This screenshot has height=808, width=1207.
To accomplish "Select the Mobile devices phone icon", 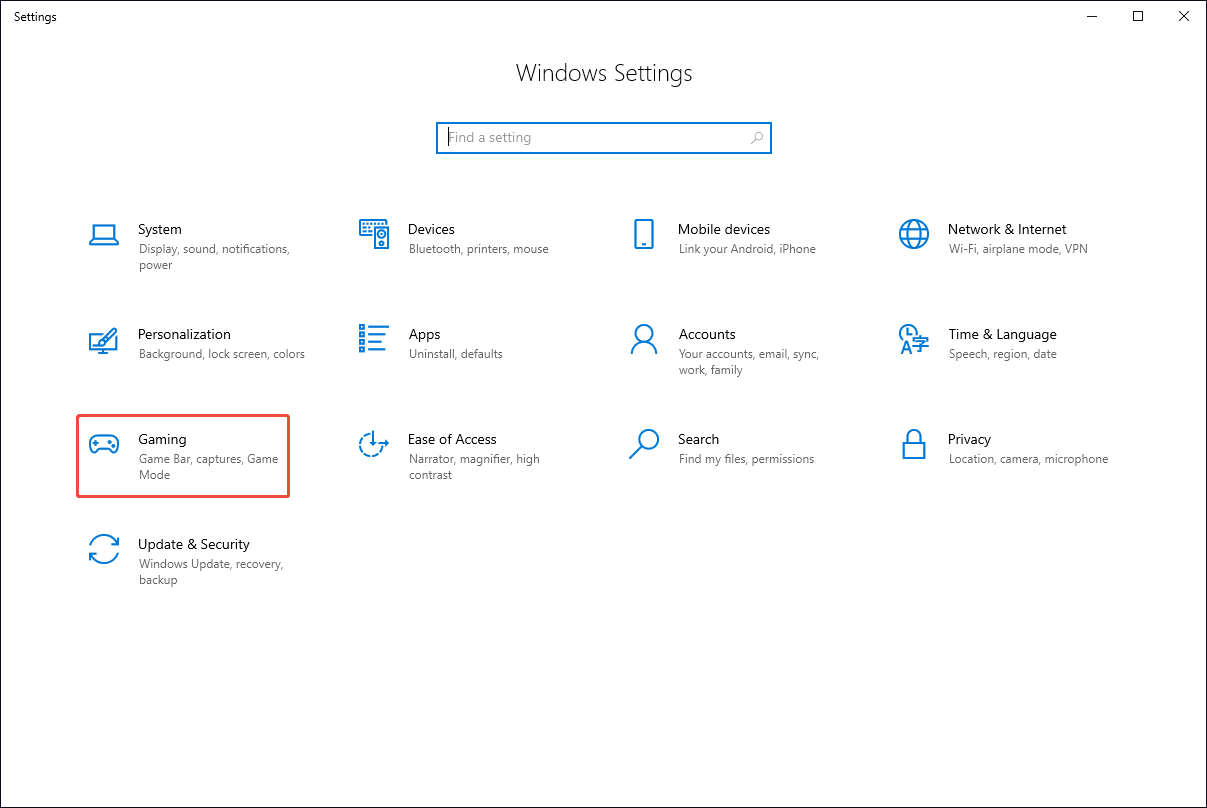I will tap(644, 234).
